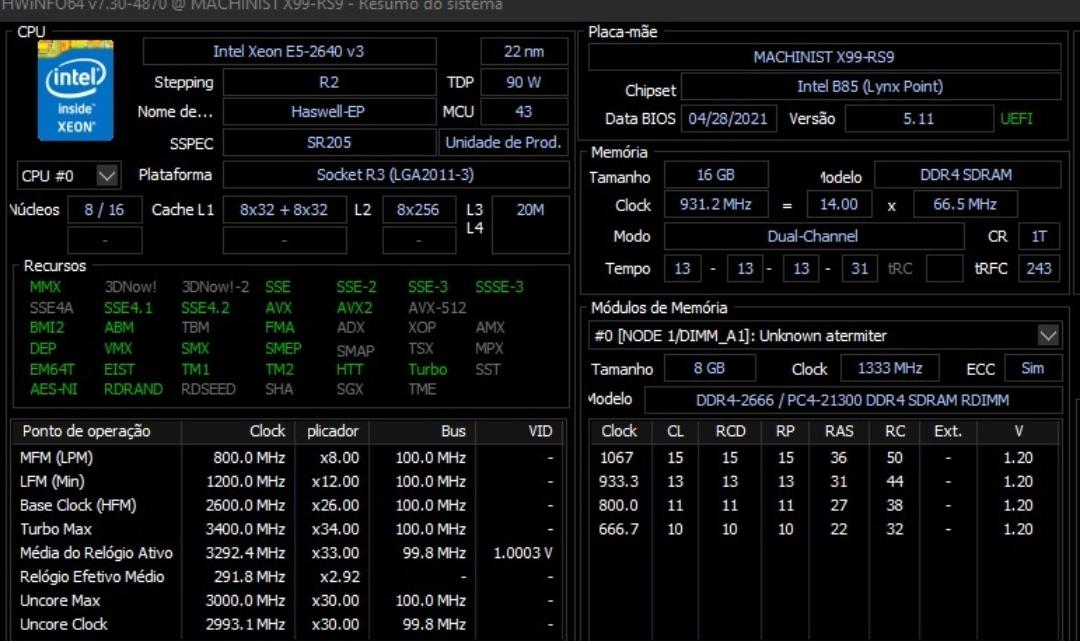The image size is (1080, 641).
Task: Select the Relógio Efetivo Médio row
Action: point(289,577)
